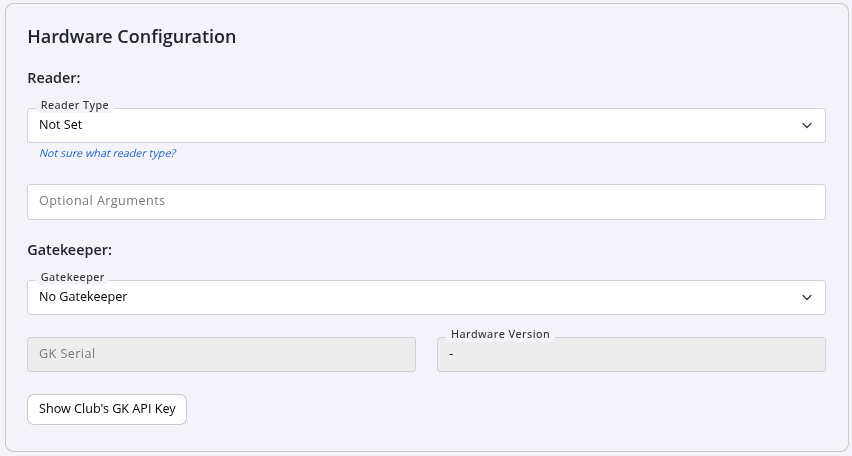Click the 'GK Serial' placeholder text
The width and height of the screenshot is (852, 456).
67,354
